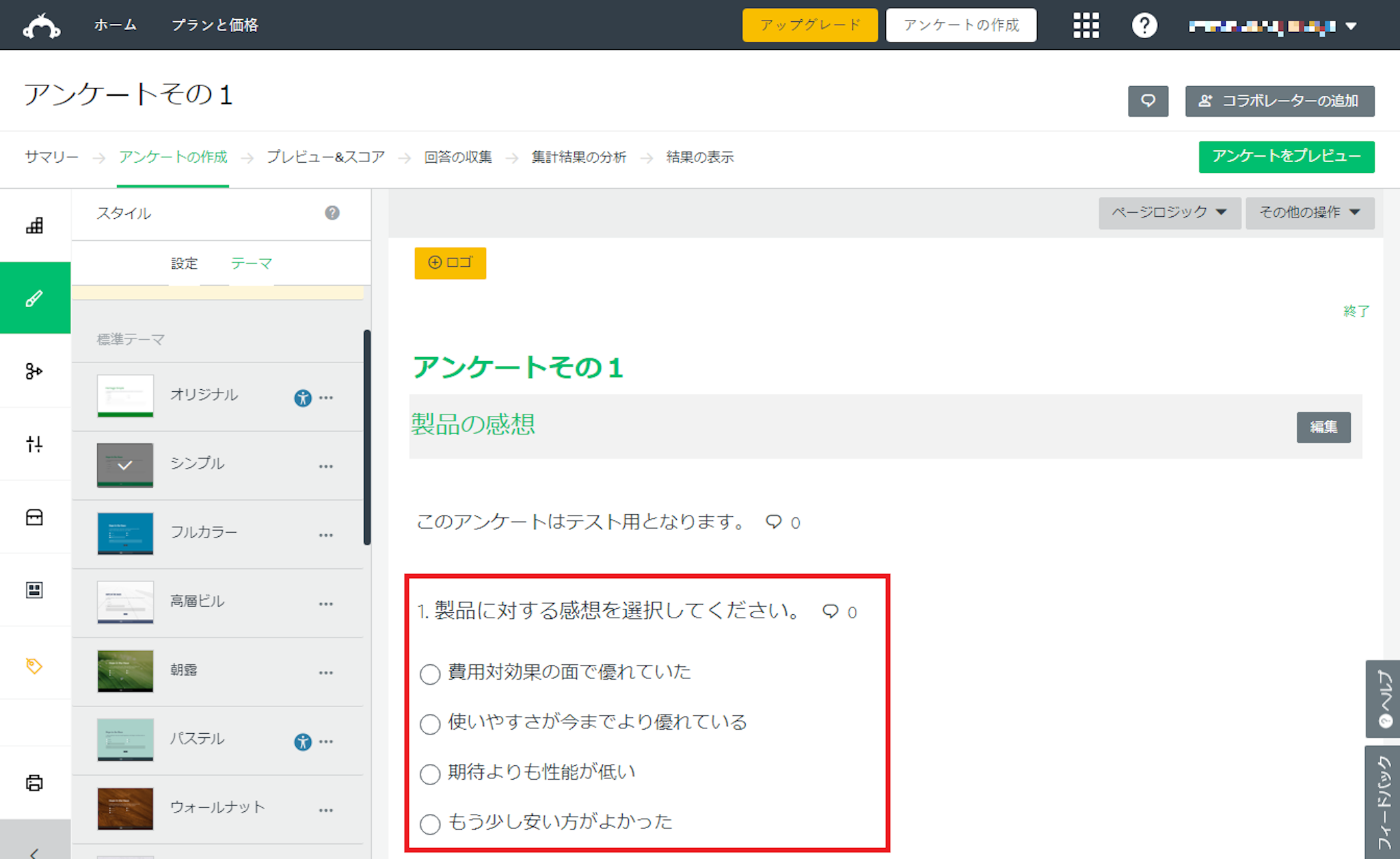This screenshot has height=859, width=1400.
Task: Expand the ページロジック dropdown
Action: [x=1169, y=213]
